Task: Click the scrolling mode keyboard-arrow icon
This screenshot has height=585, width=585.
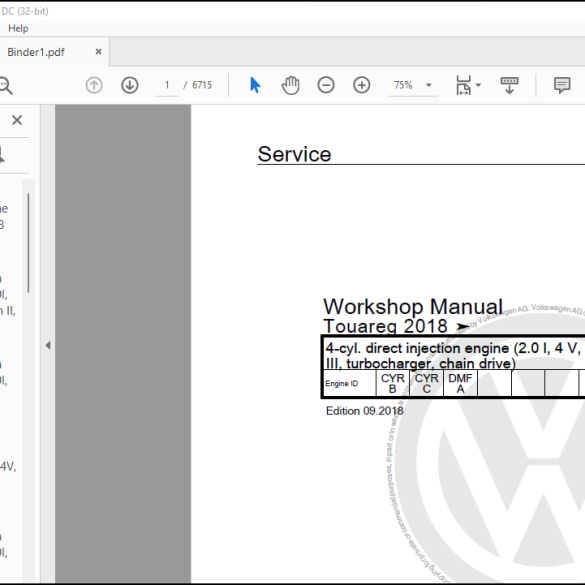Action: click(x=509, y=85)
